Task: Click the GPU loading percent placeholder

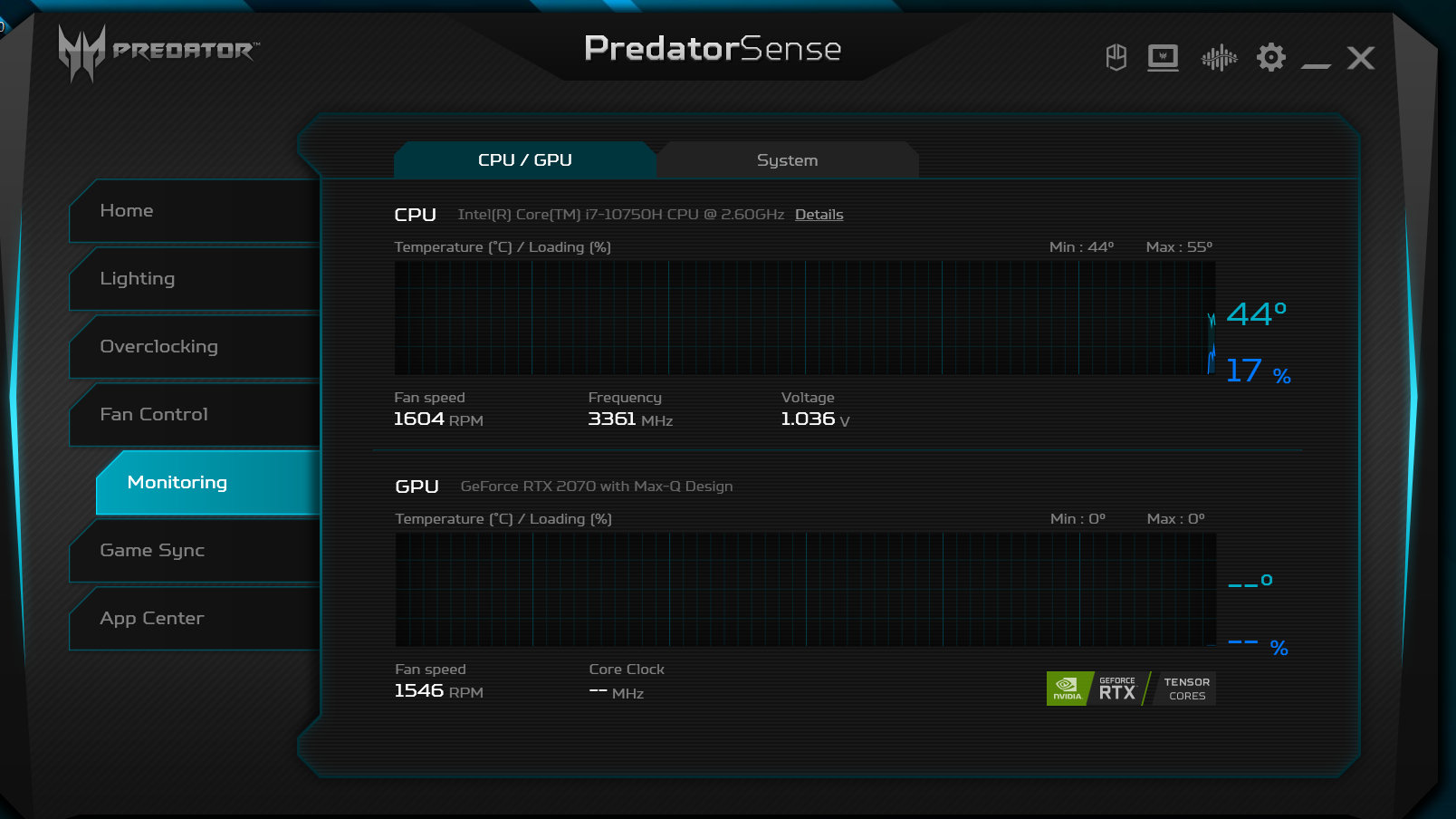Action: click(1259, 647)
